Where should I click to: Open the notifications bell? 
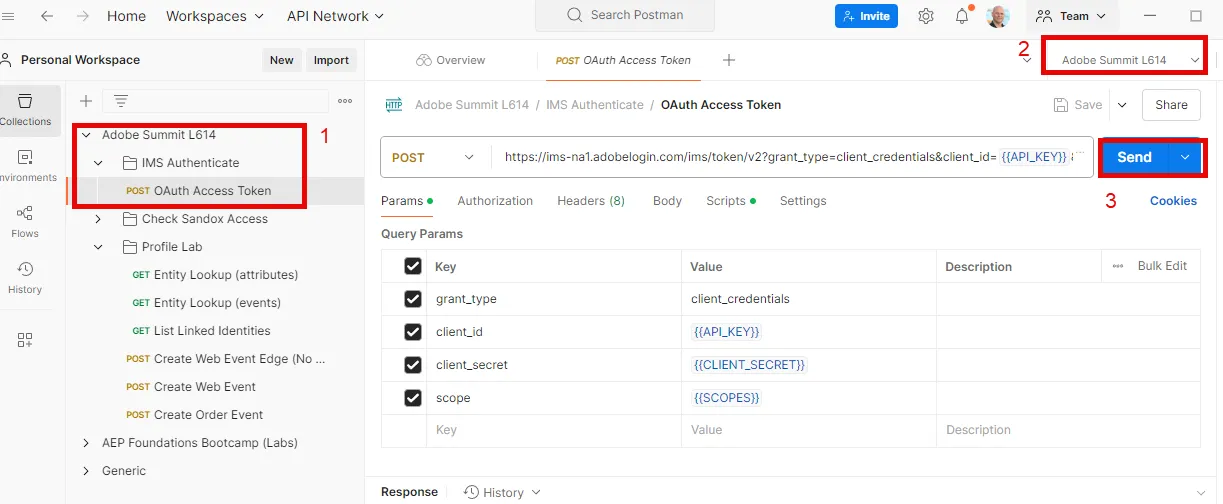point(962,16)
